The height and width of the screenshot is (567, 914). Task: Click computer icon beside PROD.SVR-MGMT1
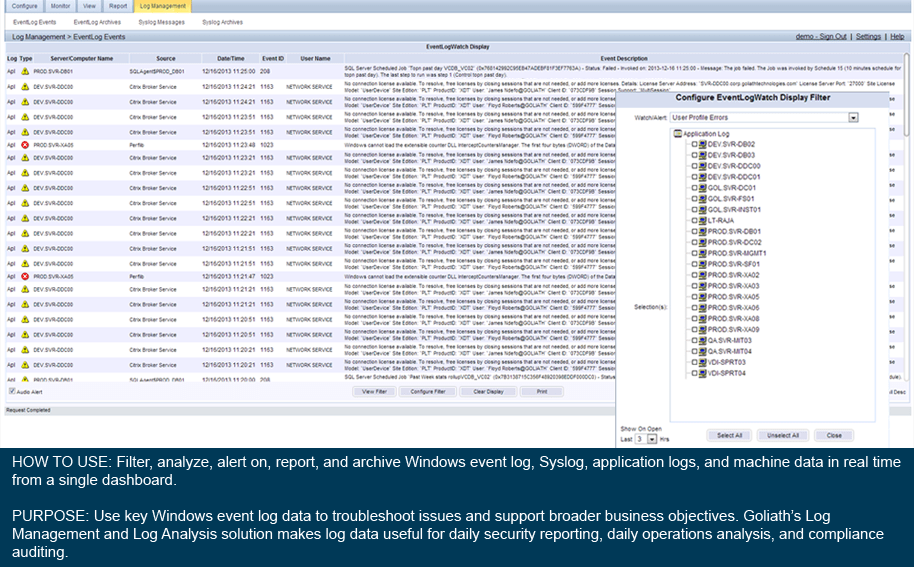(702, 253)
